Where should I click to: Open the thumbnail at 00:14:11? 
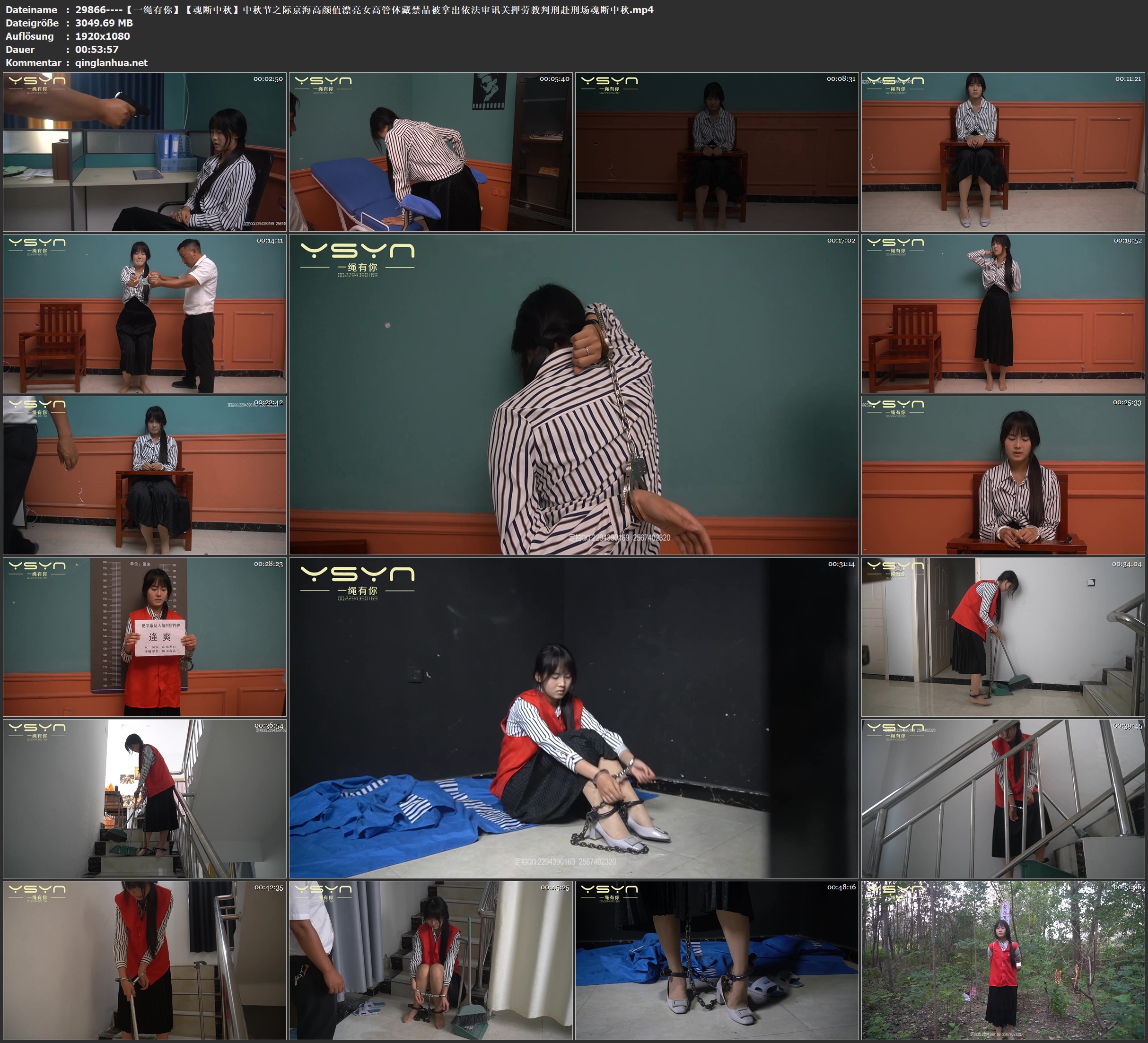(x=145, y=313)
